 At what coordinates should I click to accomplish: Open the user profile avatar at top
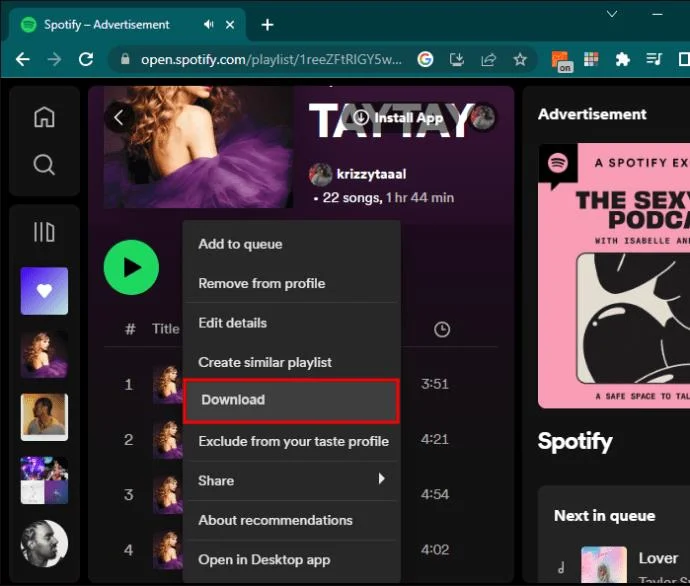[483, 117]
